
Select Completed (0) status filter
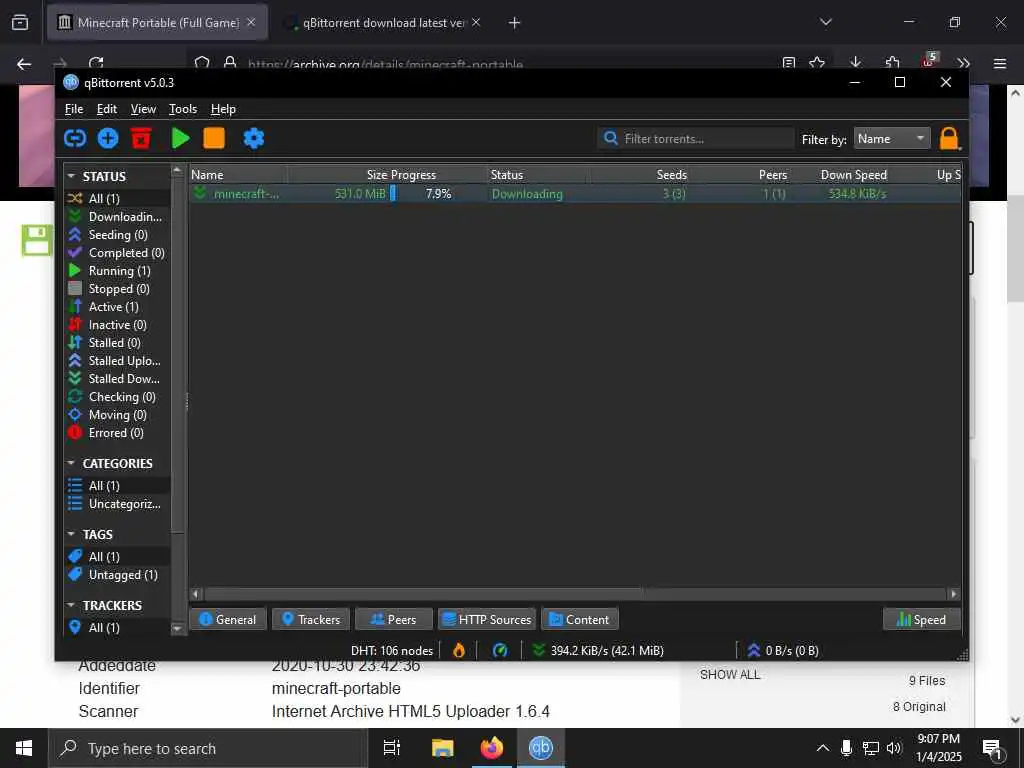[117, 253]
